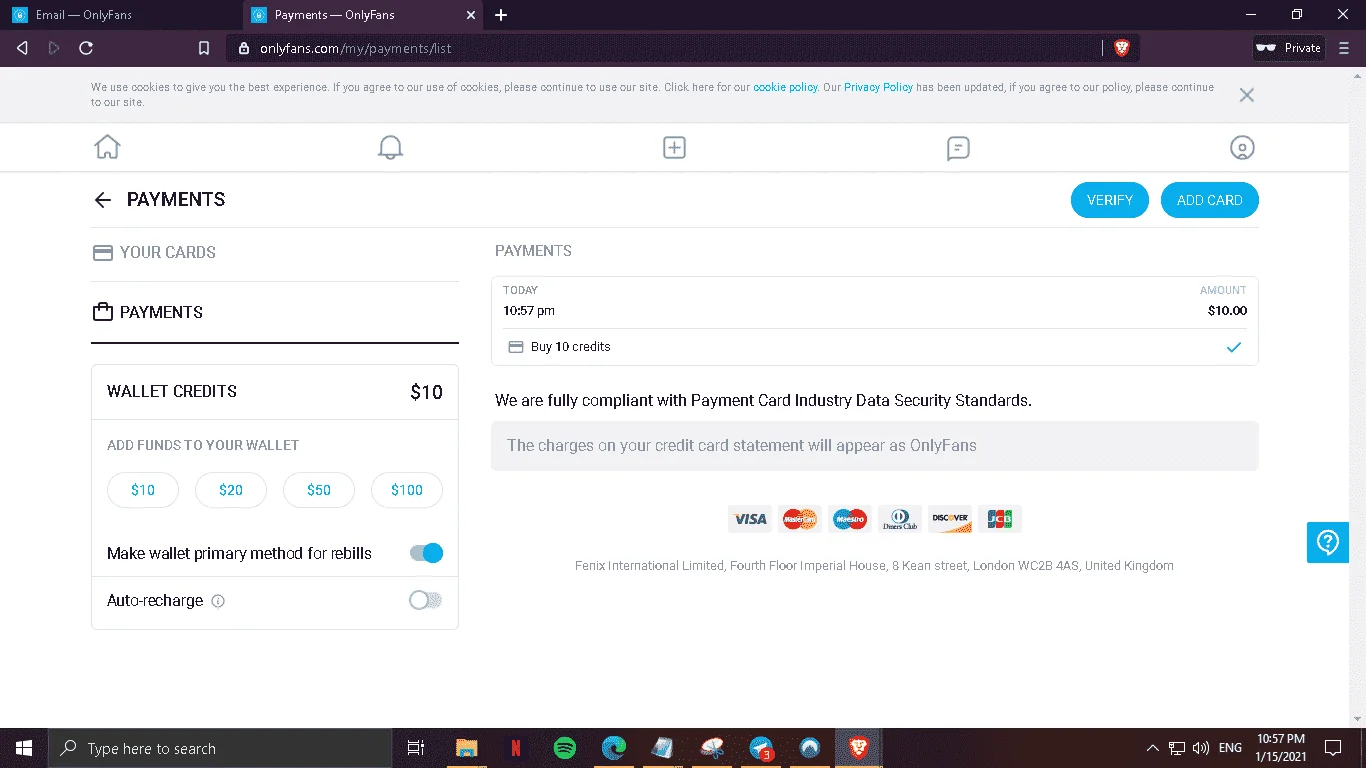Click the browser back button
This screenshot has height=768, width=1366.
coord(22,48)
